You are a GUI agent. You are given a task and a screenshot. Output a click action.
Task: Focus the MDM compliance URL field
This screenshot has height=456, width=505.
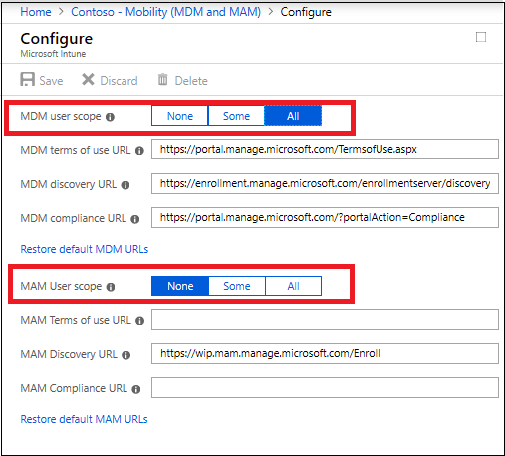325,217
